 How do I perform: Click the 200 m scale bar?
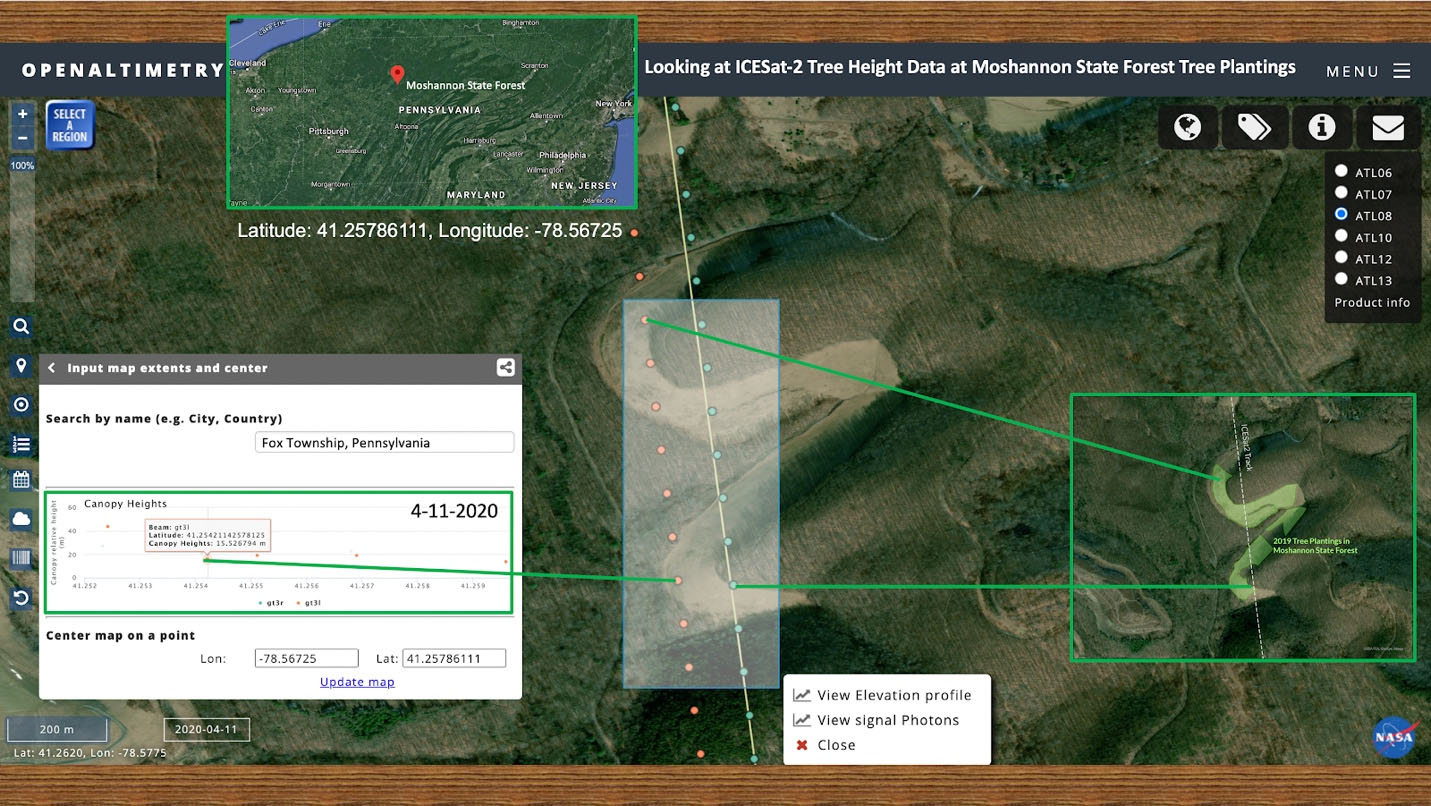tap(57, 729)
